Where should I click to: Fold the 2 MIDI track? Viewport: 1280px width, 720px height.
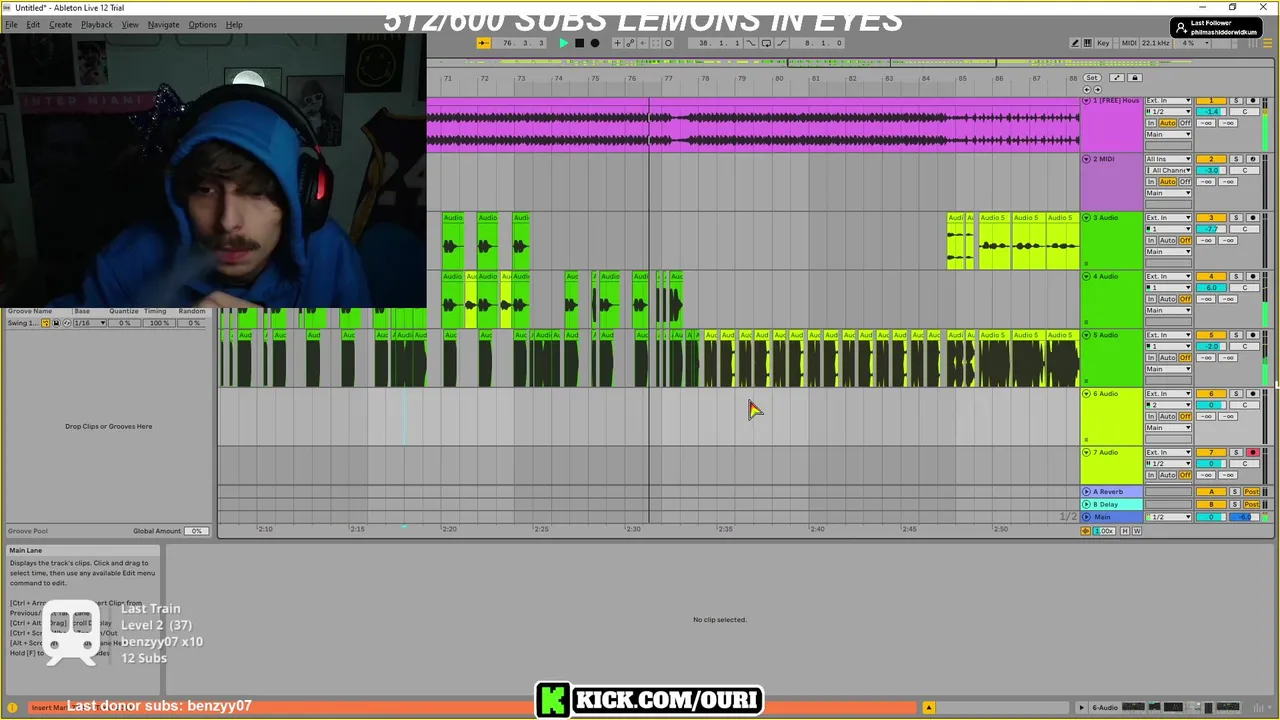[1087, 159]
